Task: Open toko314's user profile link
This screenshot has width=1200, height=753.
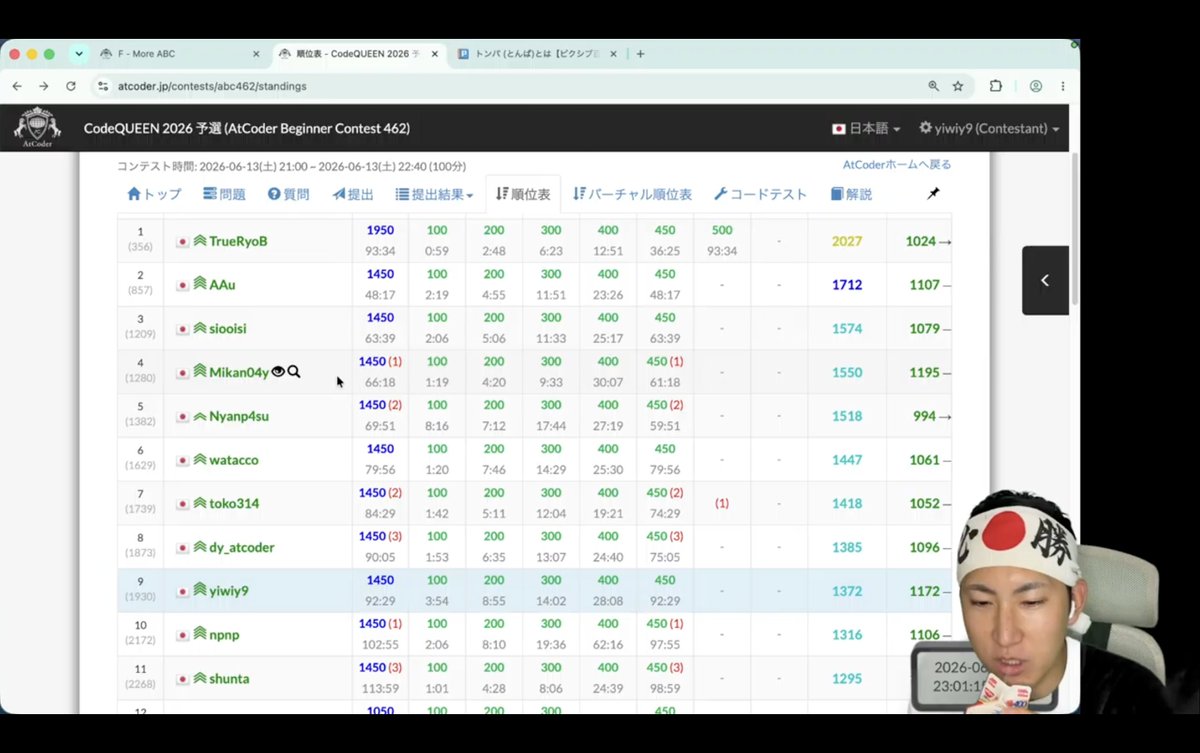Action: [234, 503]
